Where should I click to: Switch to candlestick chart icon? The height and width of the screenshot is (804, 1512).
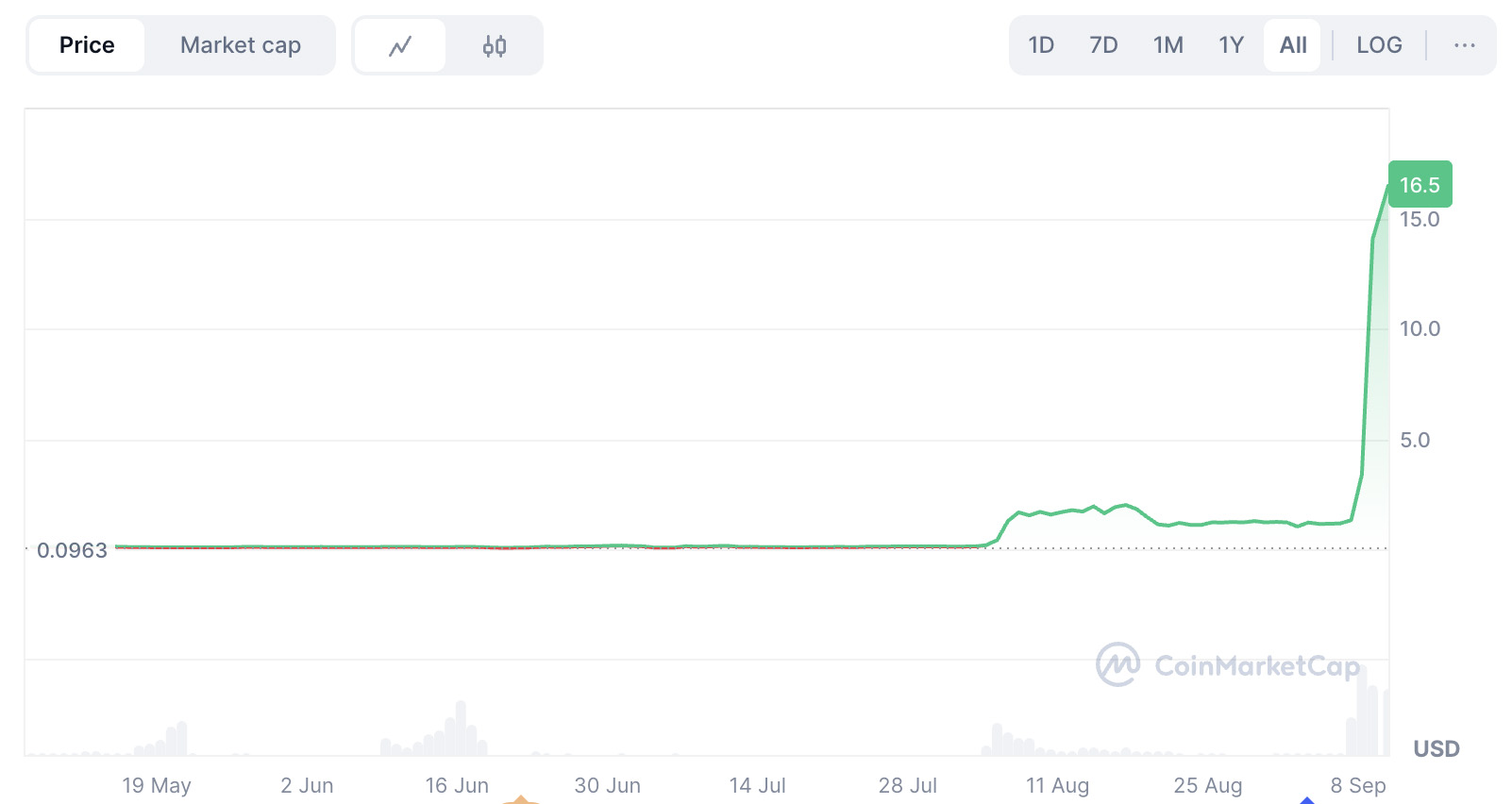[x=495, y=45]
